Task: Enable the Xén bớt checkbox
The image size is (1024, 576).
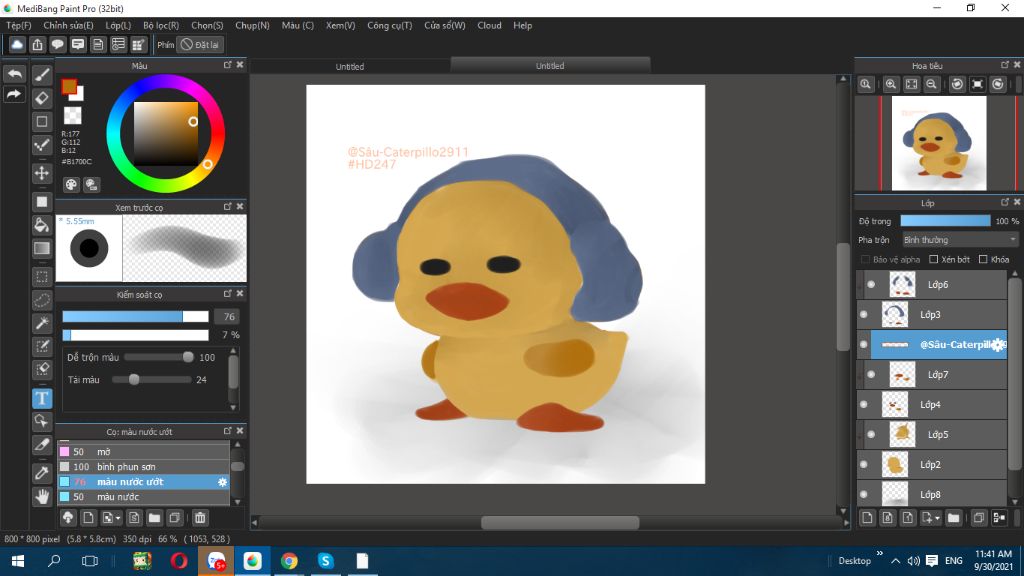Action: click(x=933, y=260)
